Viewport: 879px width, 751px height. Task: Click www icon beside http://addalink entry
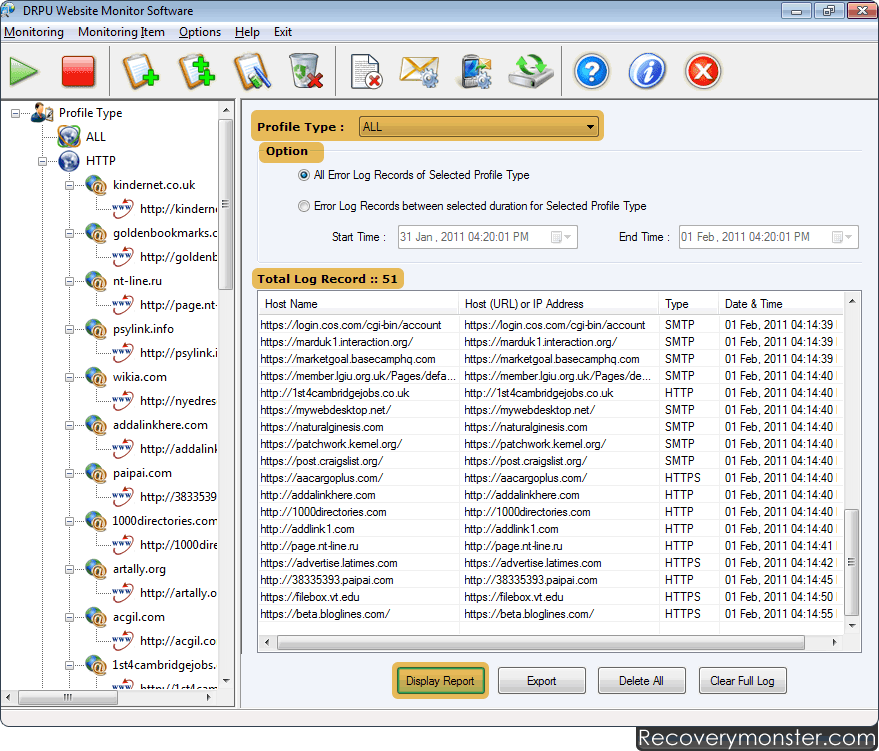[122, 449]
